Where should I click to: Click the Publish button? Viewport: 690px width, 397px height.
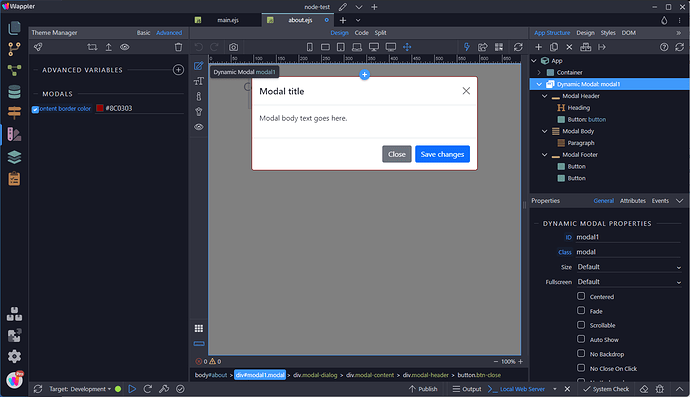point(423,389)
